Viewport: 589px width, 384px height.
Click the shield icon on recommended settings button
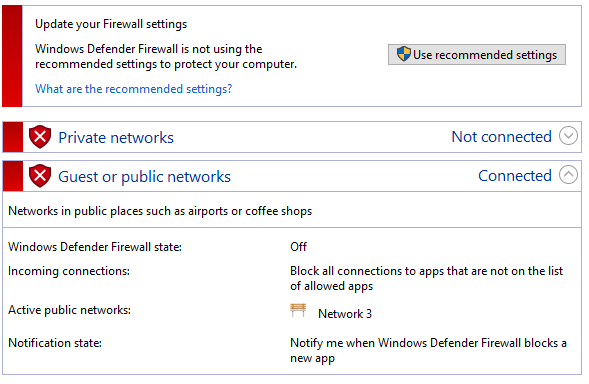point(404,54)
